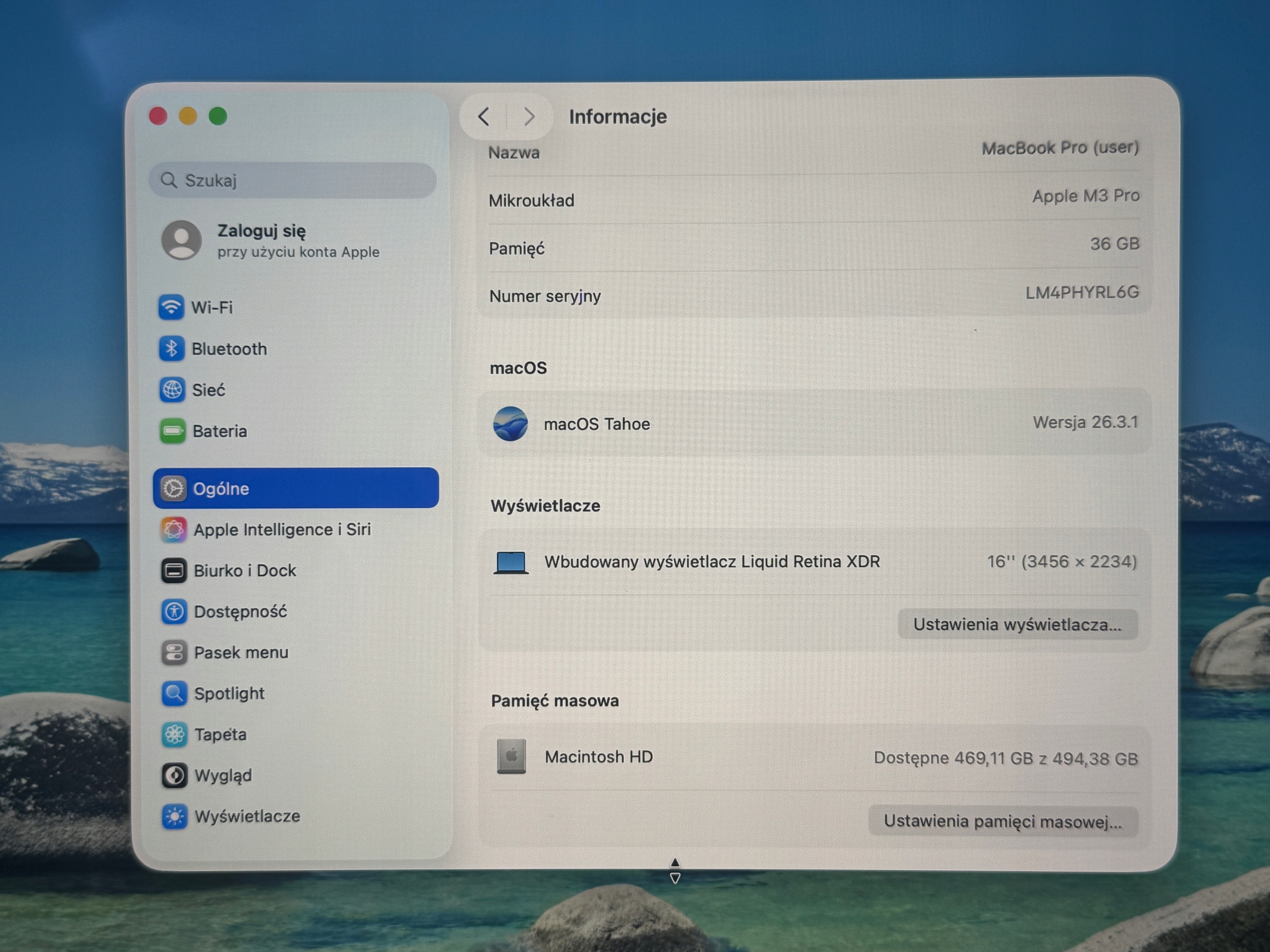Open the Tapeta wallpaper icon
This screenshot has height=952, width=1270.
175,734
